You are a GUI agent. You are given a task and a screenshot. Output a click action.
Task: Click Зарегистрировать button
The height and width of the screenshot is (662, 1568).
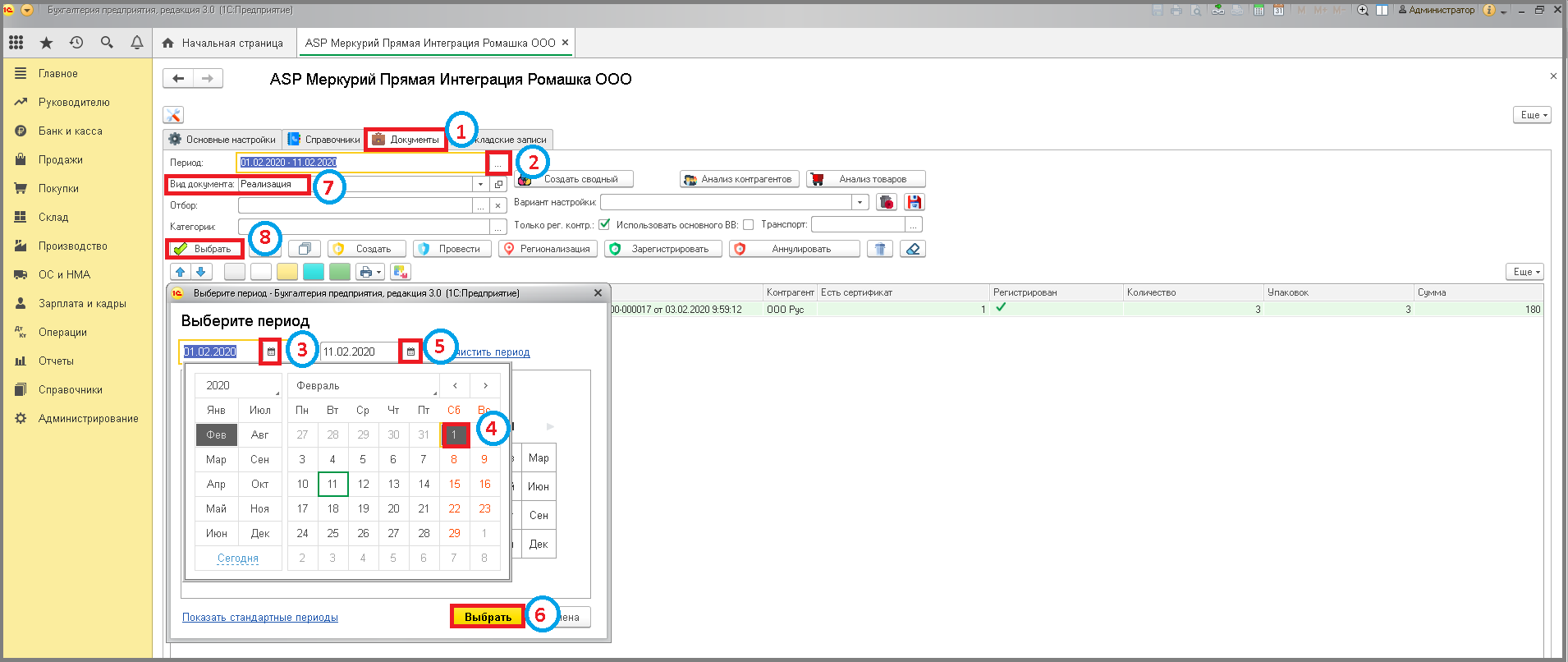coord(663,249)
